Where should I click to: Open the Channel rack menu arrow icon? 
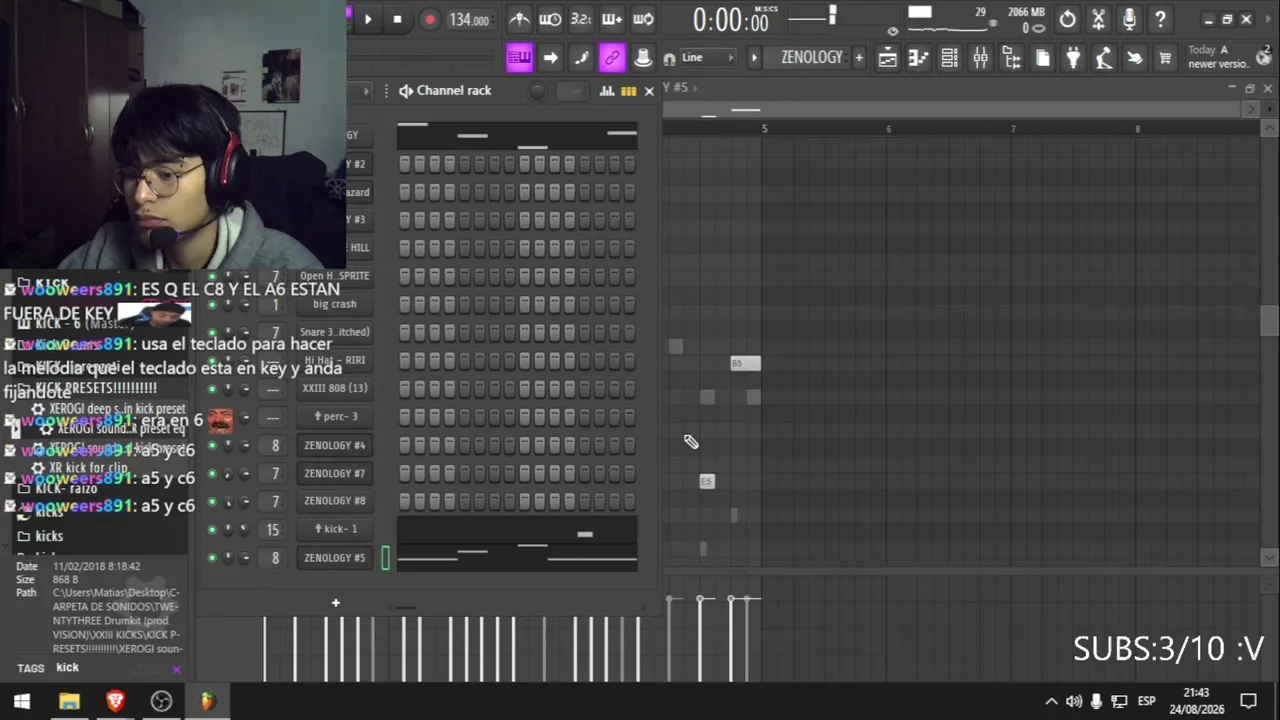(x=406, y=91)
